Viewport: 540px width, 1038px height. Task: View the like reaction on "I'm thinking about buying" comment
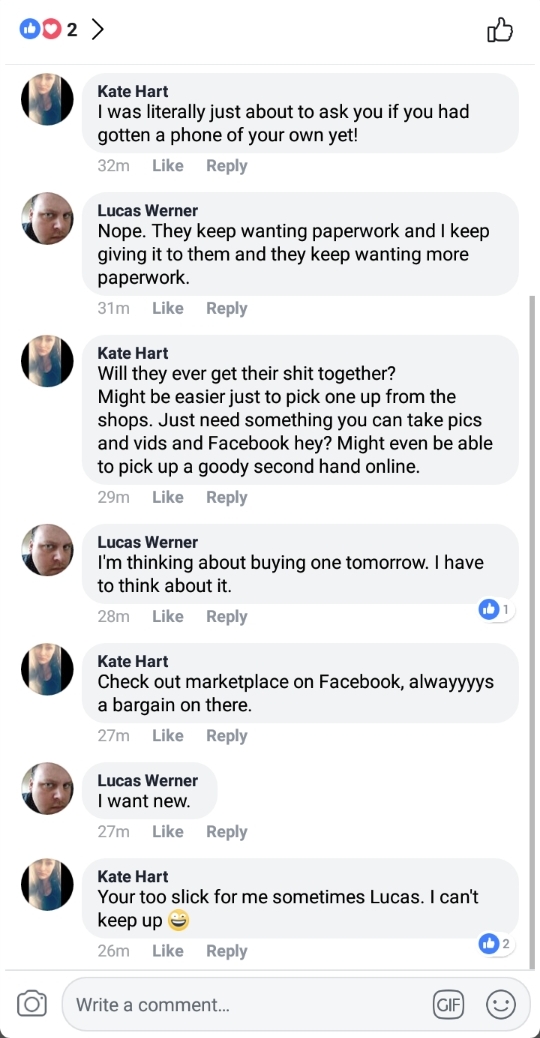(496, 610)
